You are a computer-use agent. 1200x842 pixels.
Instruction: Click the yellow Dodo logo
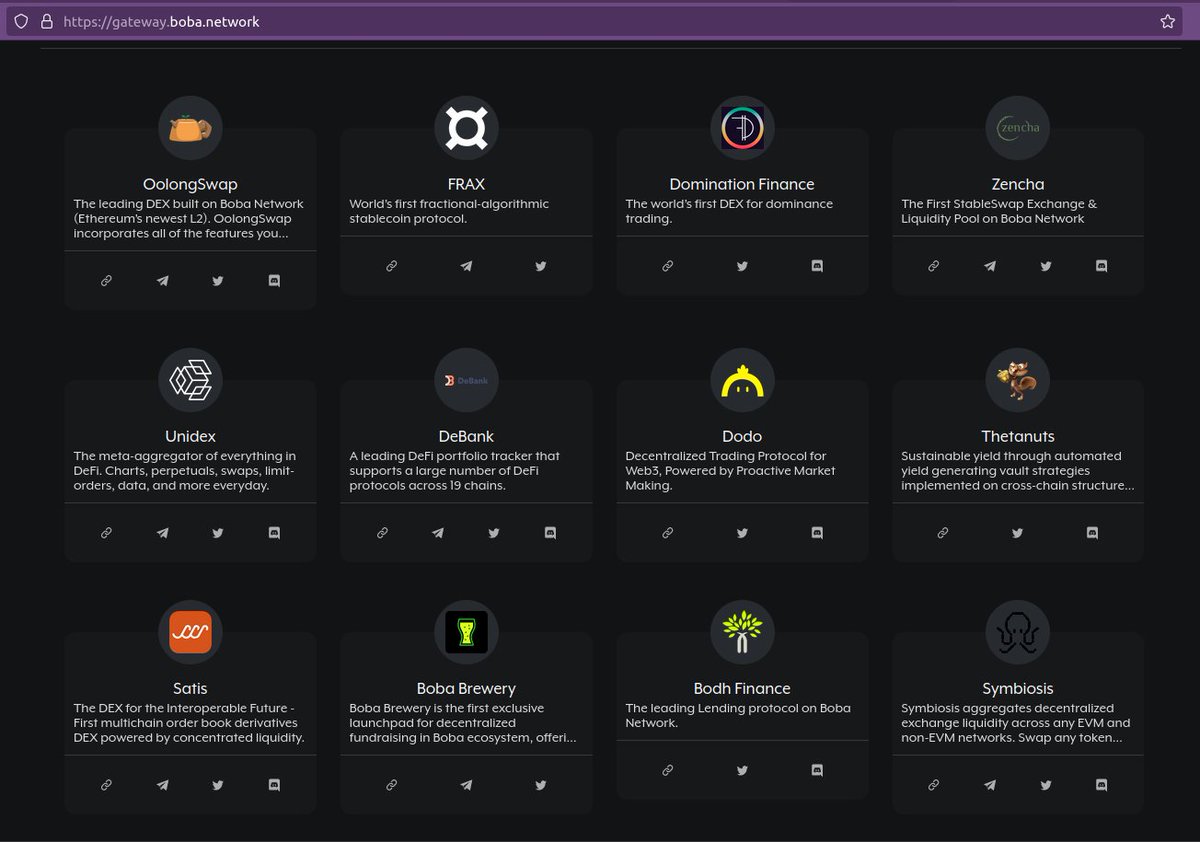(742, 380)
